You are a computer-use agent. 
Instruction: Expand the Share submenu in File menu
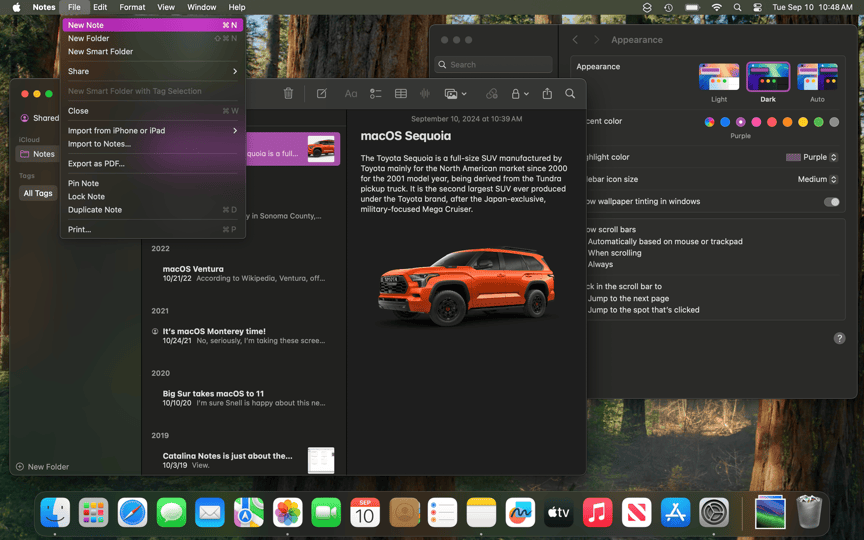(153, 71)
